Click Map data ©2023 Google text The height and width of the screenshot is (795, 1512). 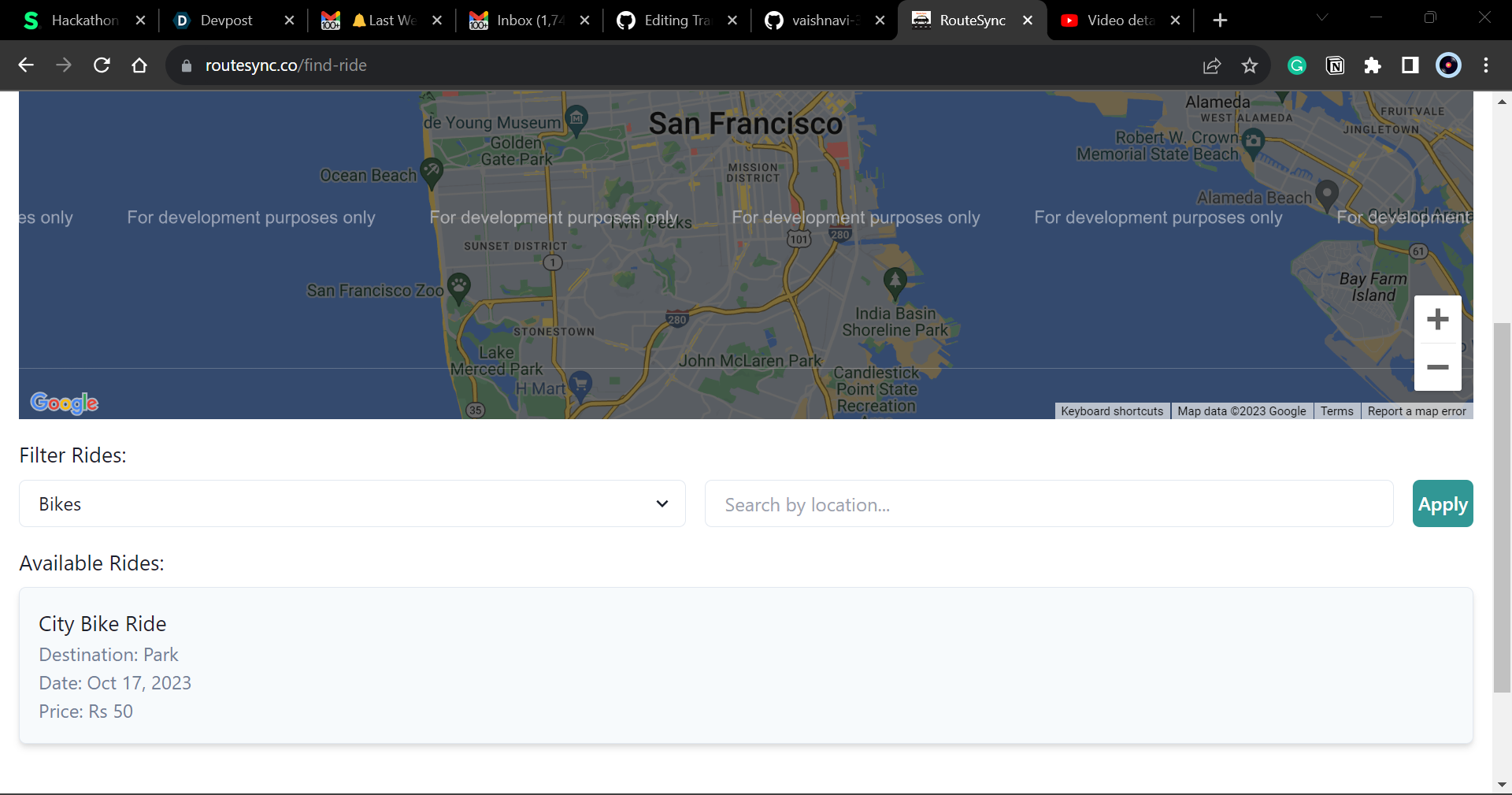1241,411
